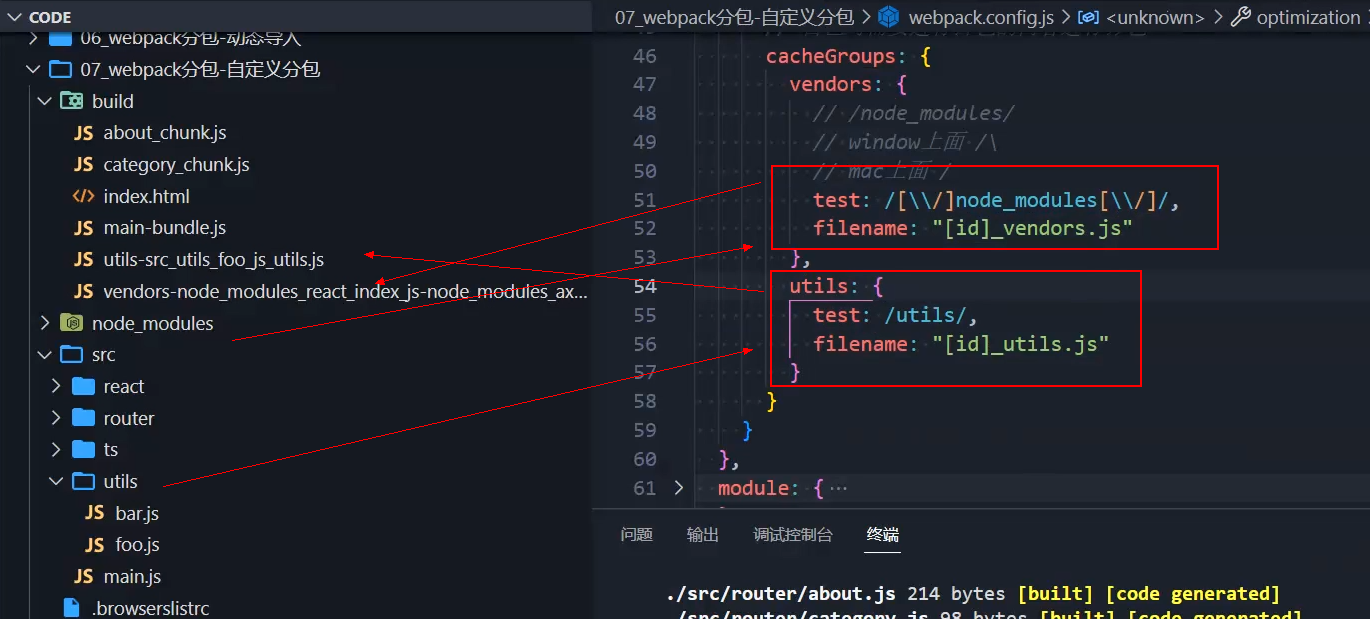This screenshot has height=619, width=1370.
Task: Click the 07_webpack分包-自定义分包 breadcrumb segment
Action: click(x=734, y=17)
